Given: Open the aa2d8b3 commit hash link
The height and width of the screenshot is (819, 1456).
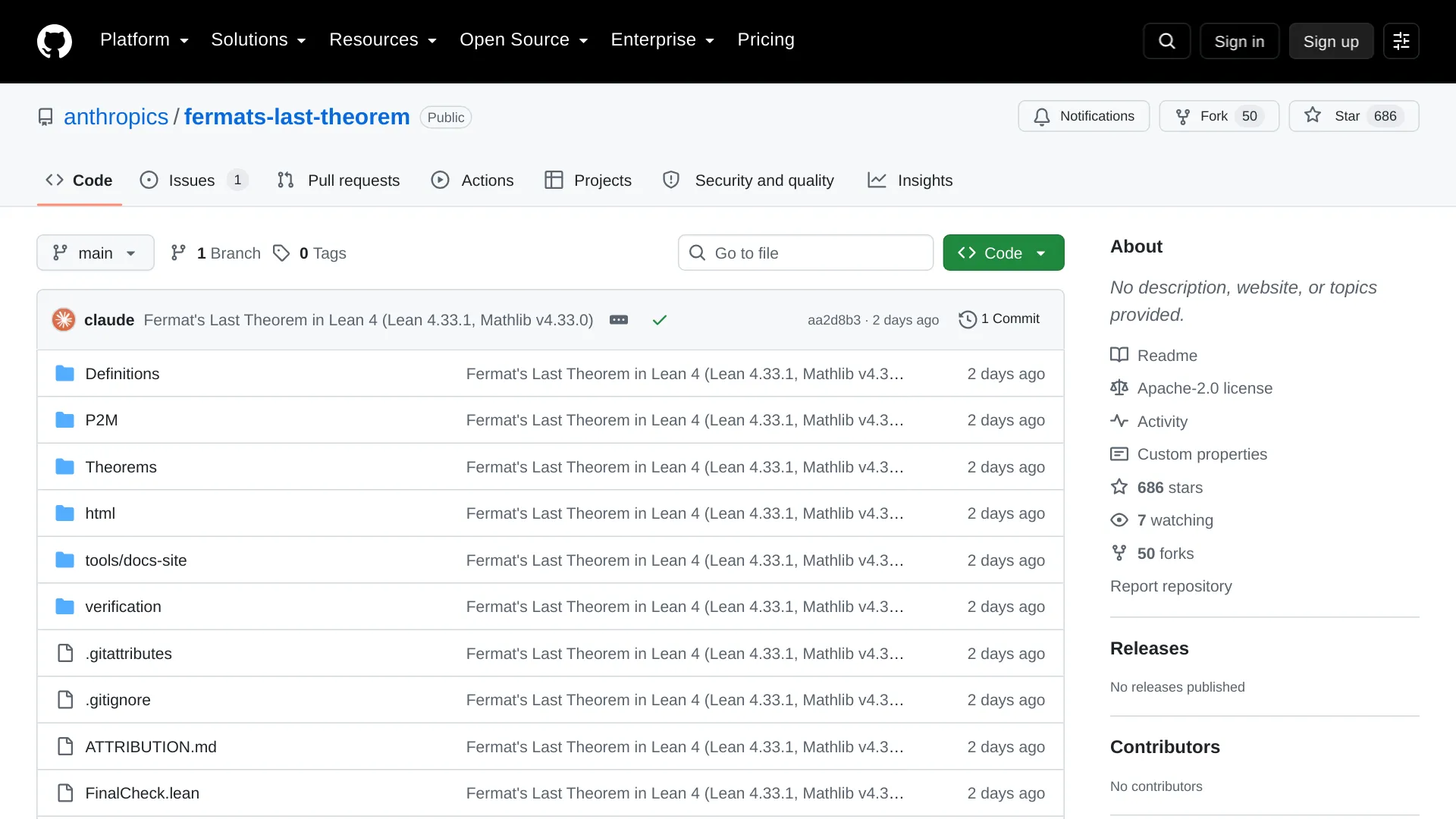Looking at the screenshot, I should point(834,320).
